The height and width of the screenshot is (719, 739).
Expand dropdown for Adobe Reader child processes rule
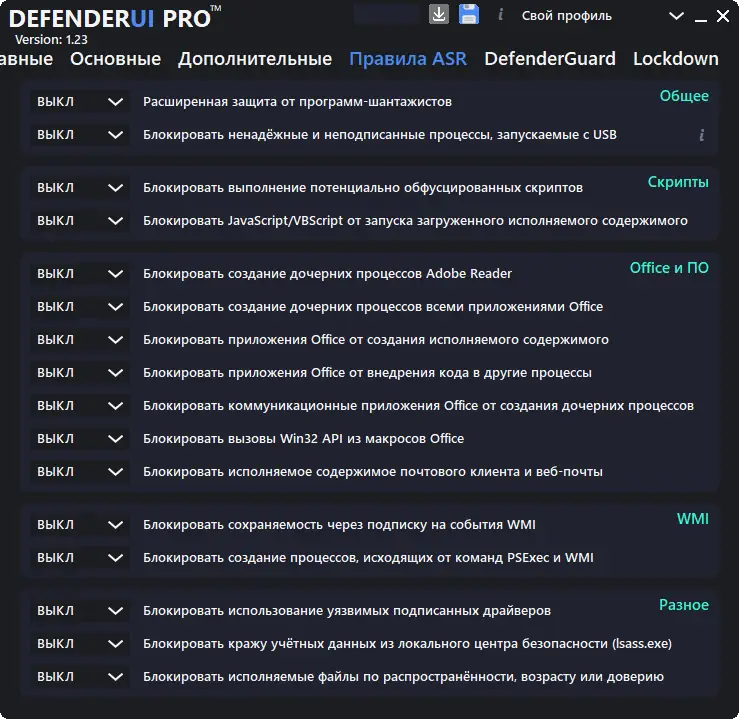(x=80, y=274)
